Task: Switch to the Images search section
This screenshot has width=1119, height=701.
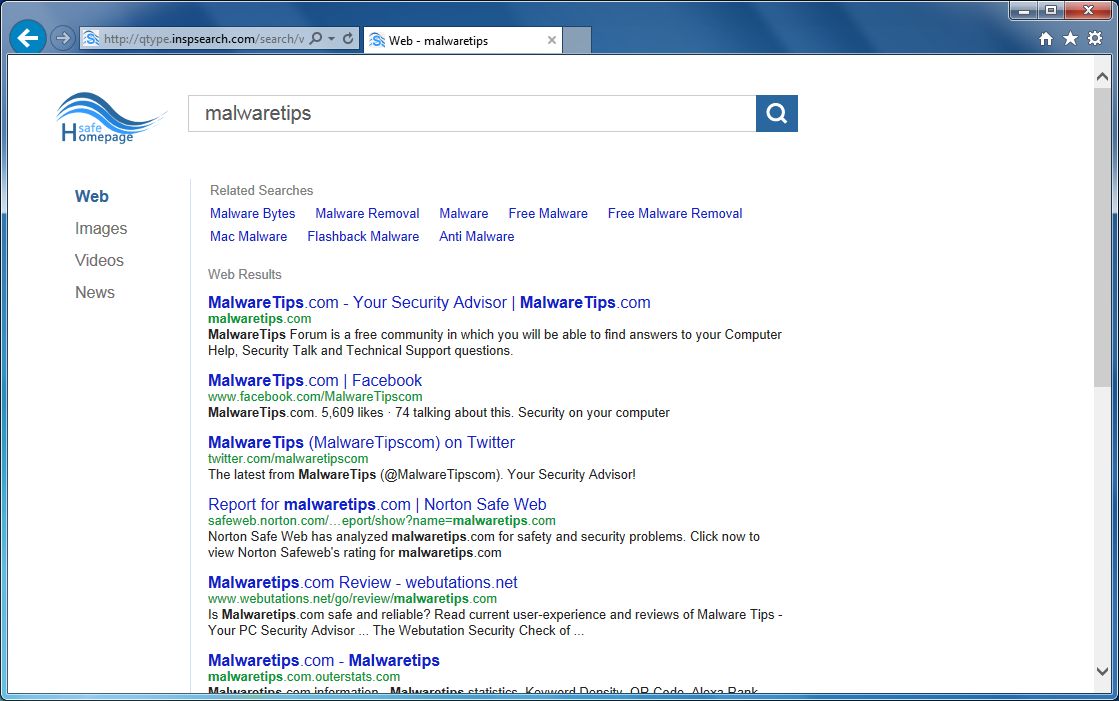Action: pyautogui.click(x=101, y=228)
